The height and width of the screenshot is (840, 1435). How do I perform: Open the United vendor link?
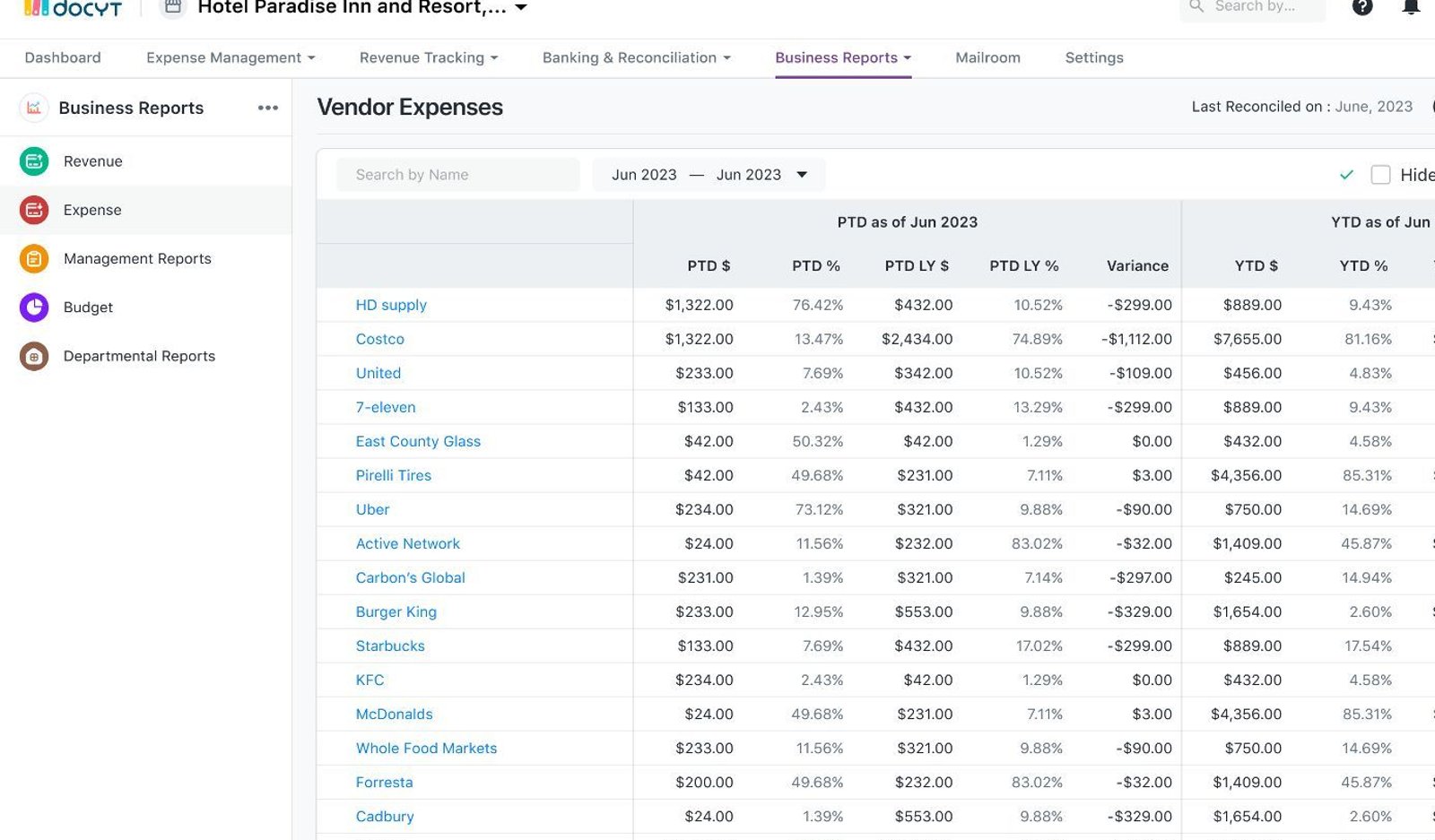point(378,373)
